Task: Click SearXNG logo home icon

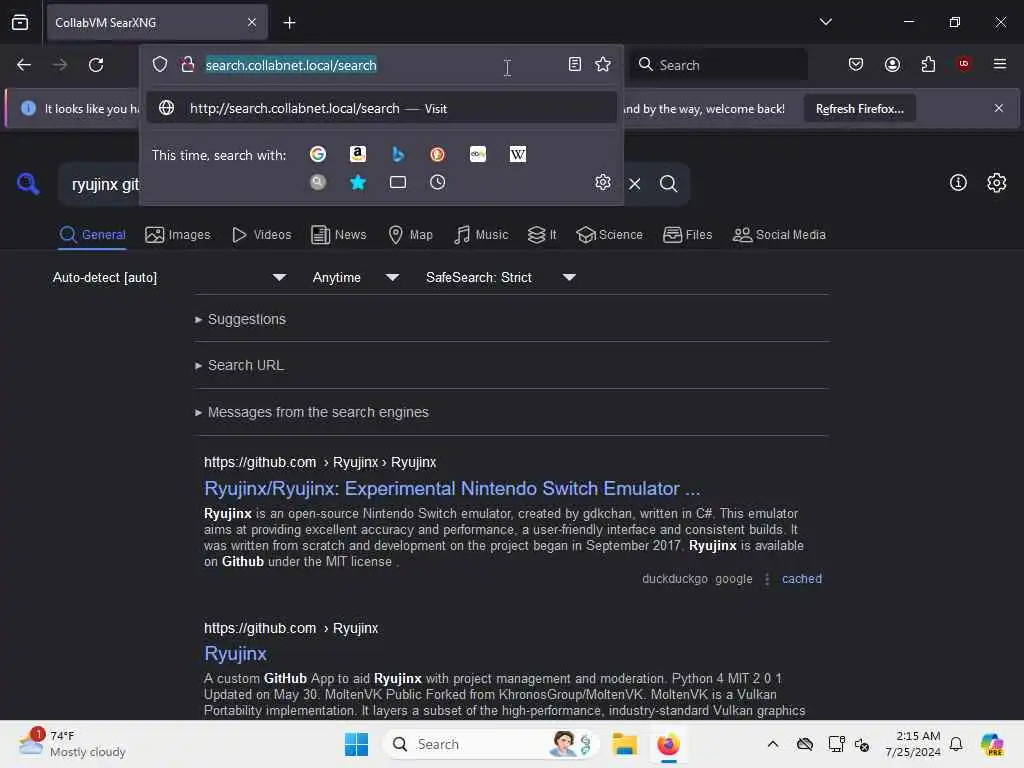Action: (28, 184)
